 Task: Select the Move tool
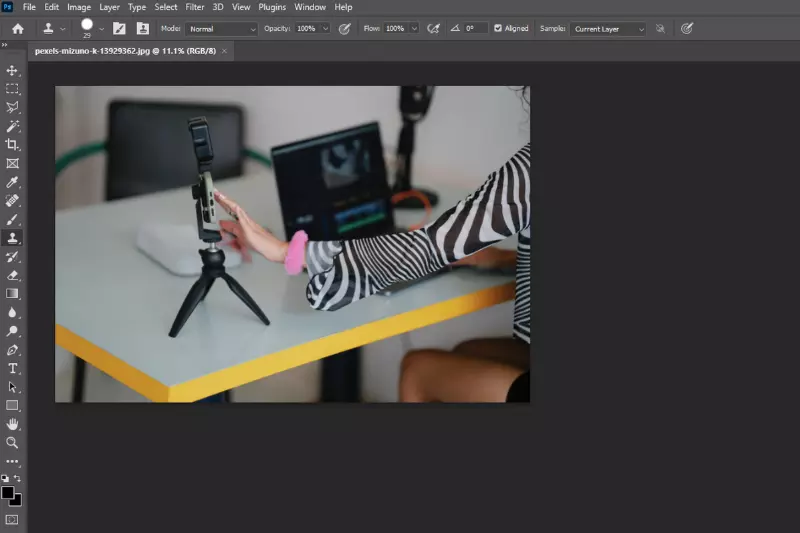point(12,70)
